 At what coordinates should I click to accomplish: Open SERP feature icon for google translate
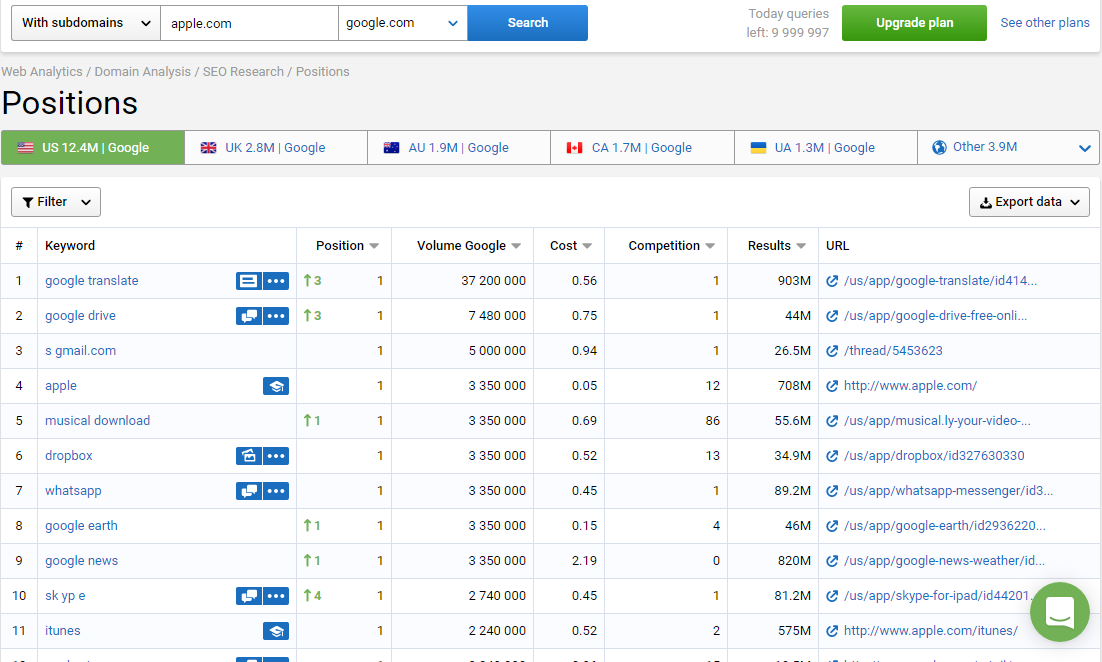click(249, 281)
